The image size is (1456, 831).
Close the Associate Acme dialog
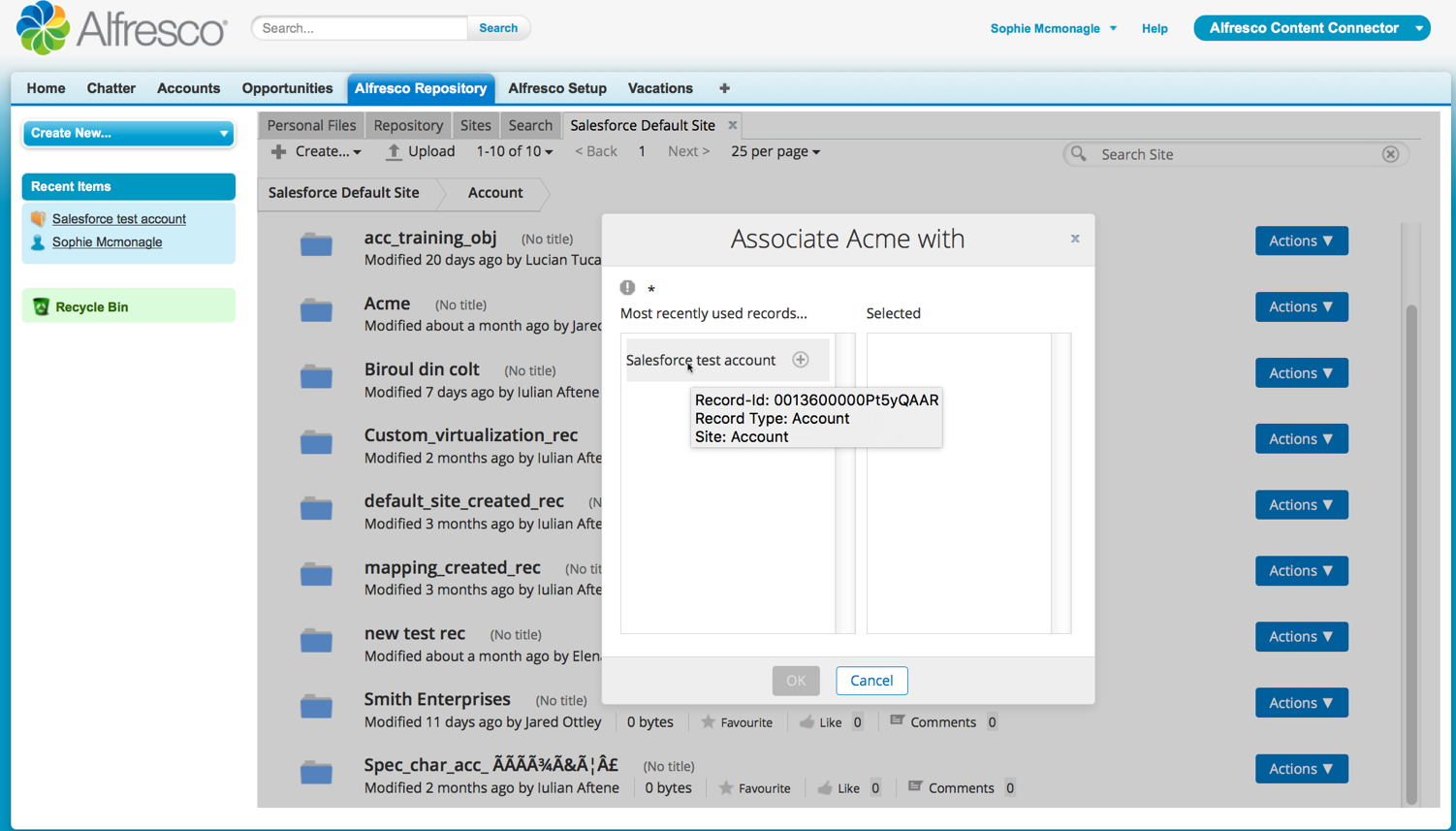coord(1074,239)
